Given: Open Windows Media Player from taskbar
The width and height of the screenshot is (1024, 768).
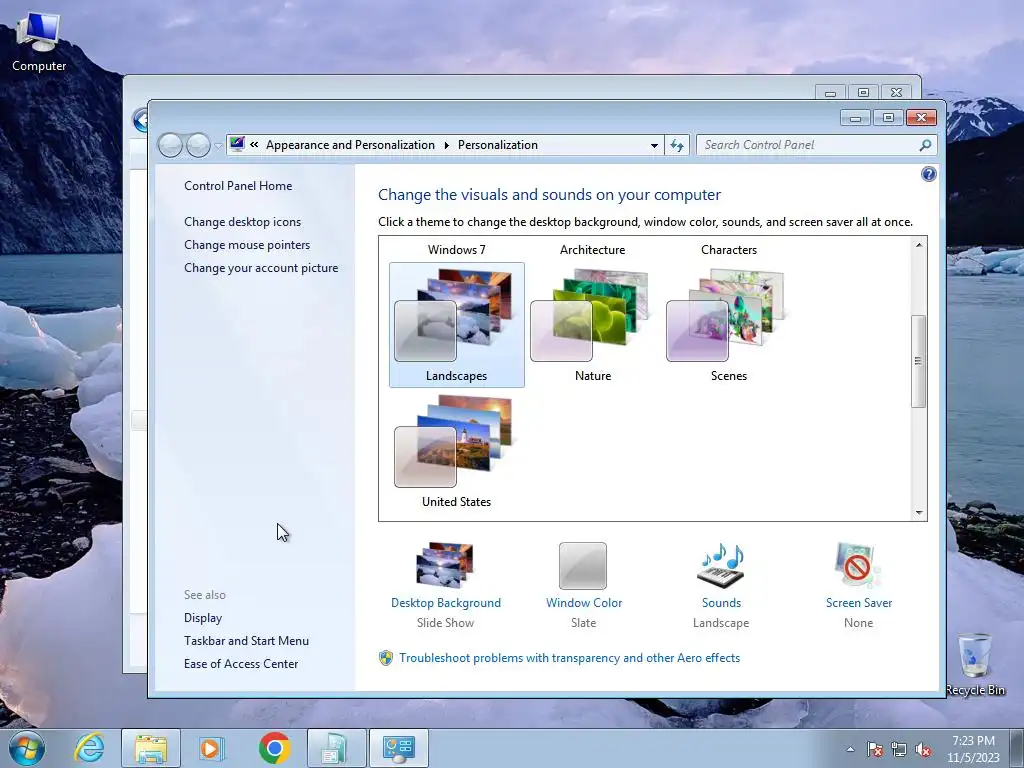Looking at the screenshot, I should [212, 748].
